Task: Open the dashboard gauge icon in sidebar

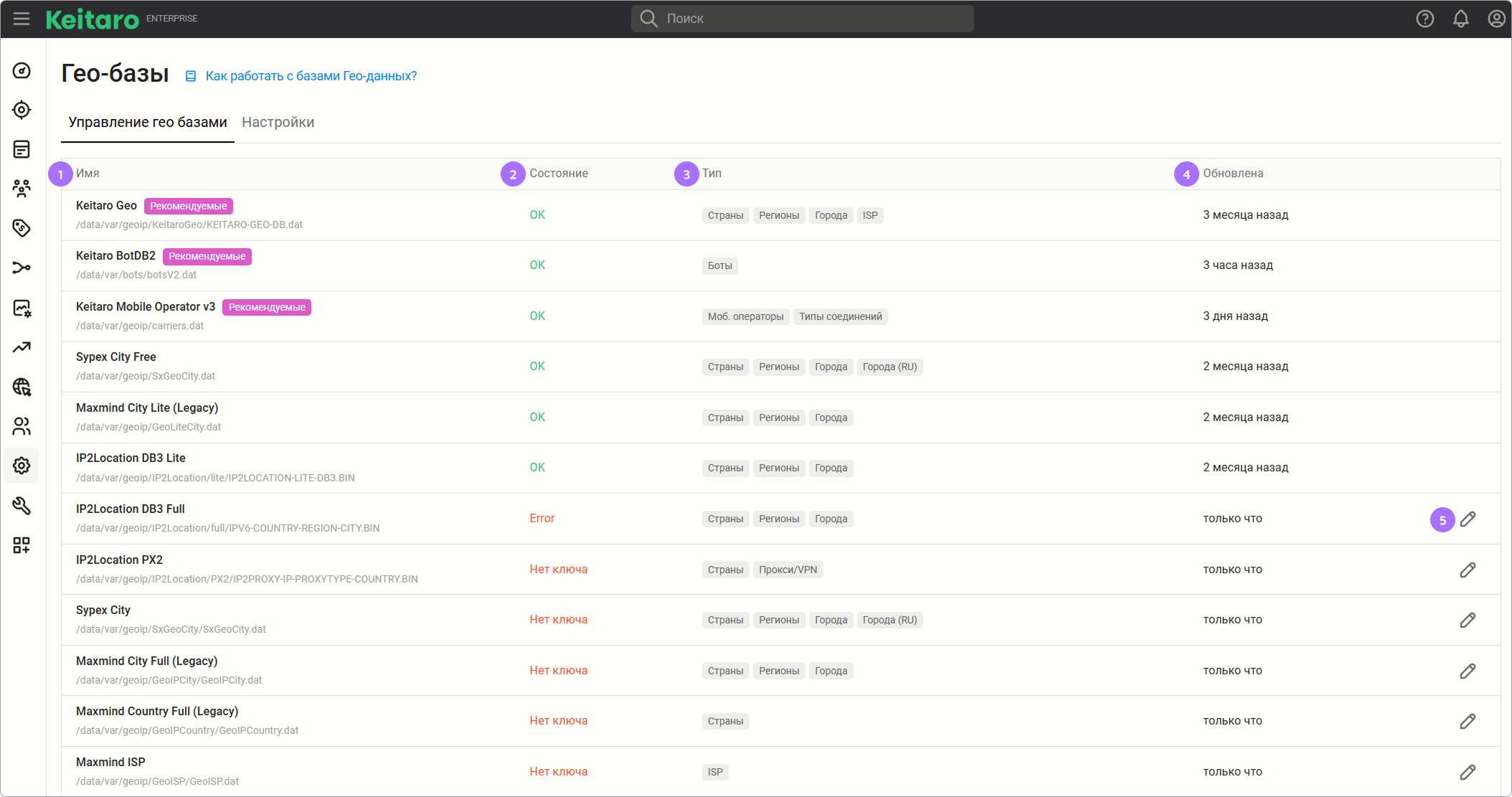Action: pyautogui.click(x=22, y=70)
